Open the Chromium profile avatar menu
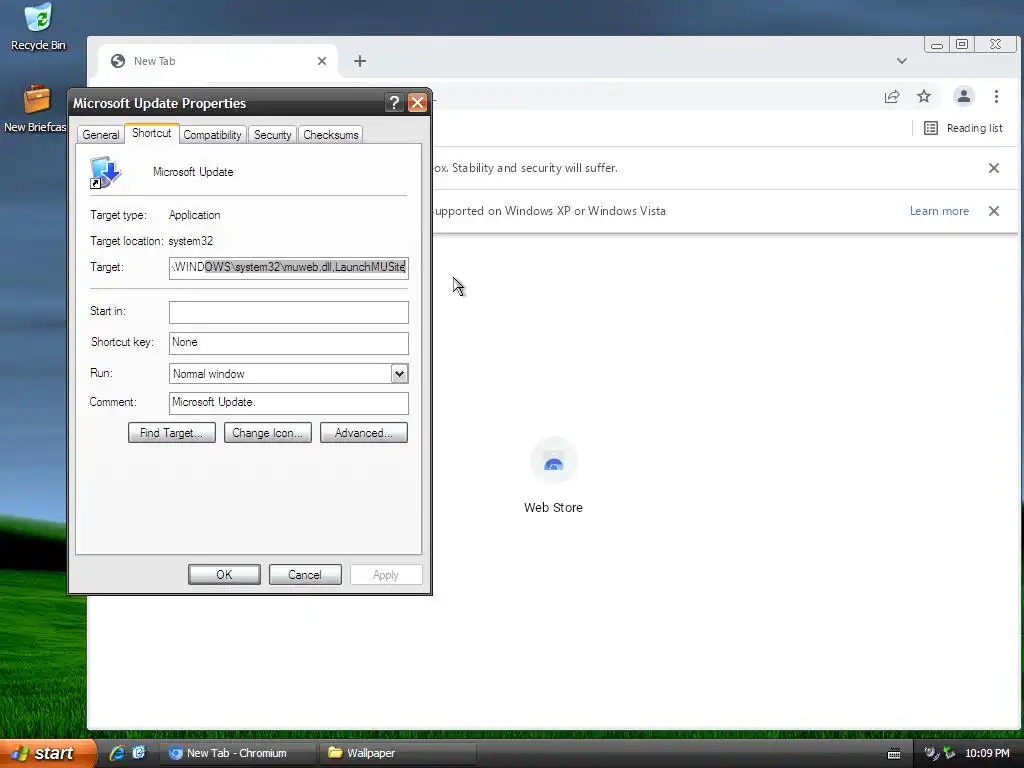The image size is (1024, 768). pos(963,97)
